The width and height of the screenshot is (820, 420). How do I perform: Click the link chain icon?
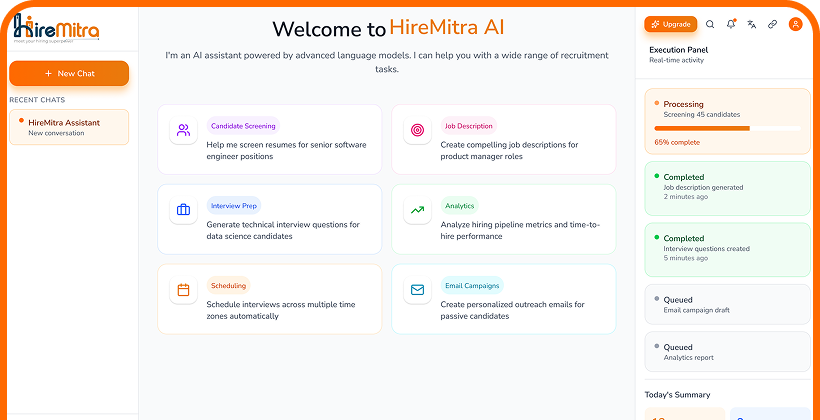click(773, 24)
